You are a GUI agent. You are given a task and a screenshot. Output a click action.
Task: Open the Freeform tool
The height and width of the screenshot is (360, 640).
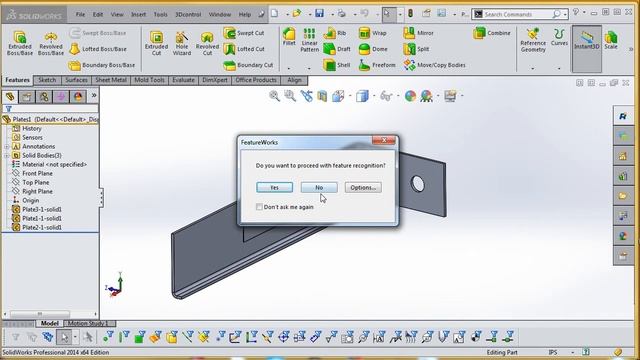point(377,65)
